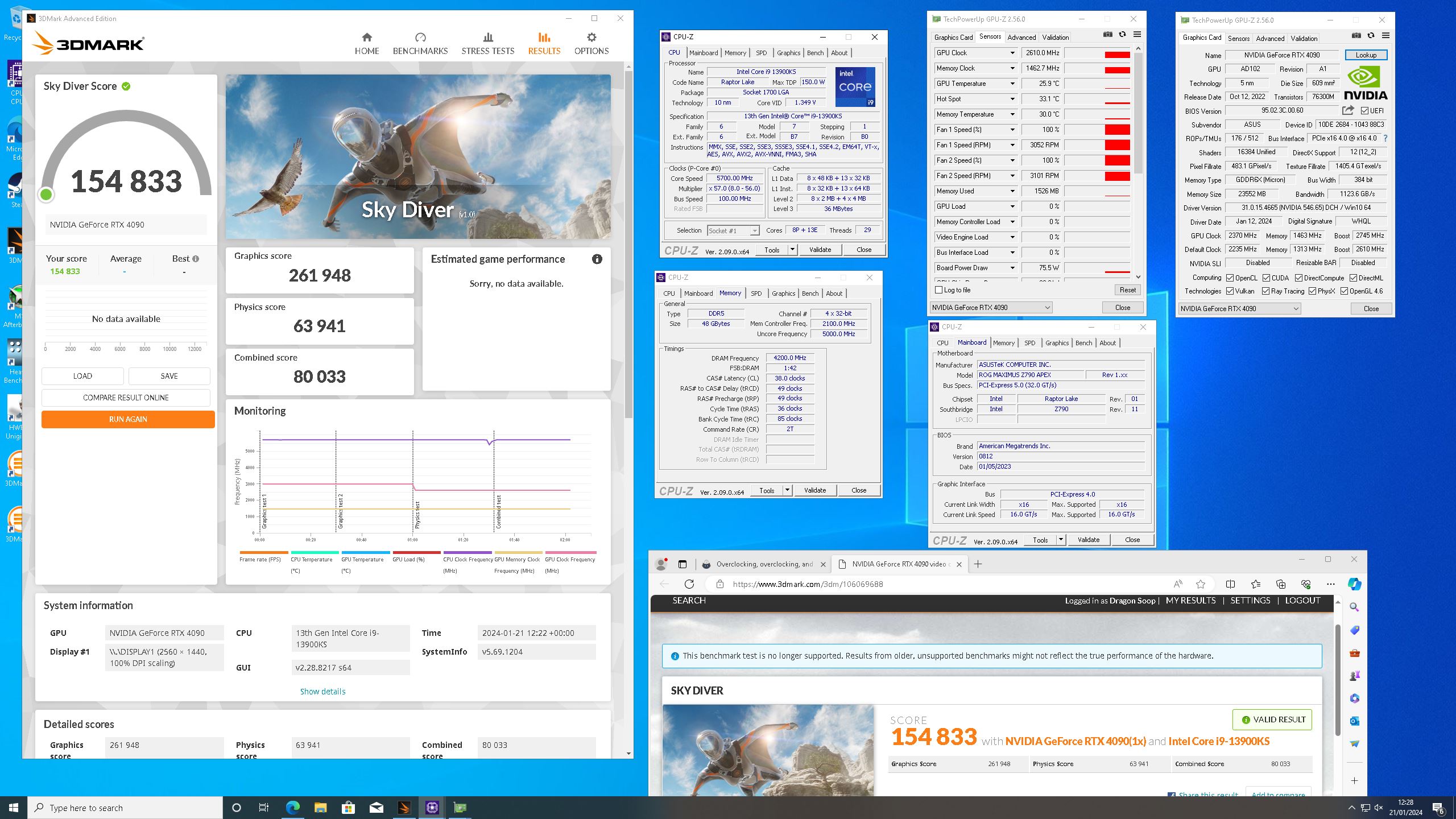Open File Explorer from the taskbar

(320, 808)
